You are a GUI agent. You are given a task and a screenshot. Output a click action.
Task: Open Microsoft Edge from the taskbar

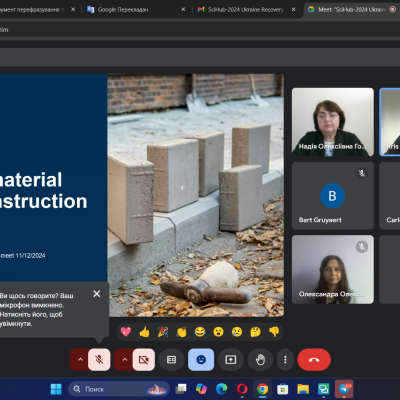point(222,389)
